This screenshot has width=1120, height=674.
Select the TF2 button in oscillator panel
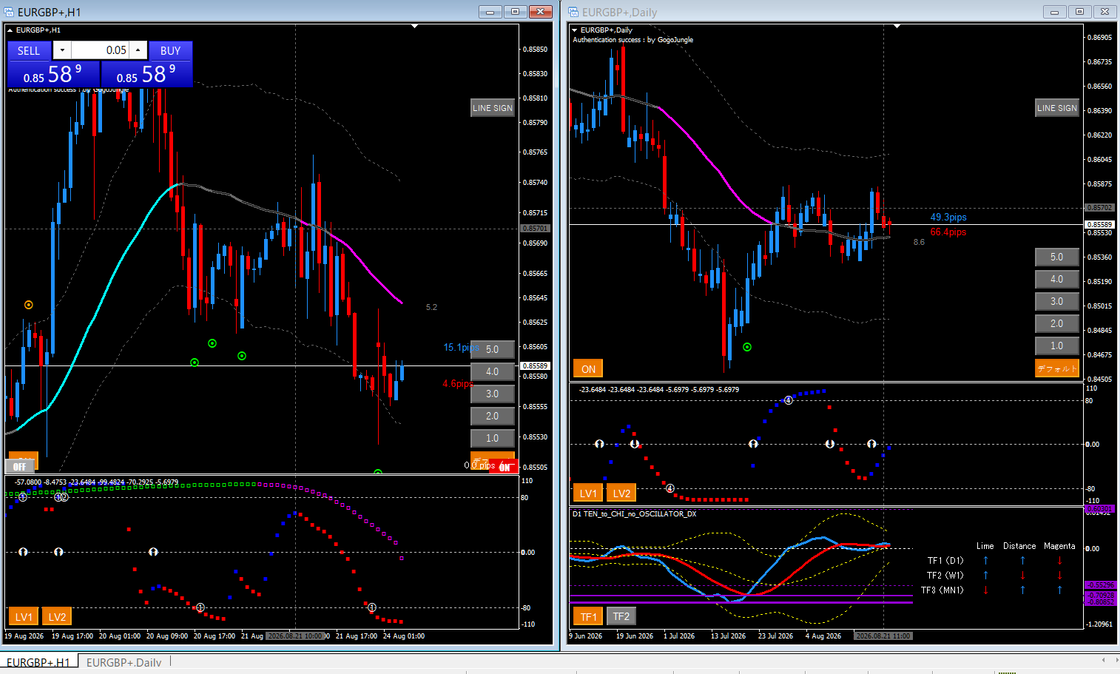[x=621, y=616]
